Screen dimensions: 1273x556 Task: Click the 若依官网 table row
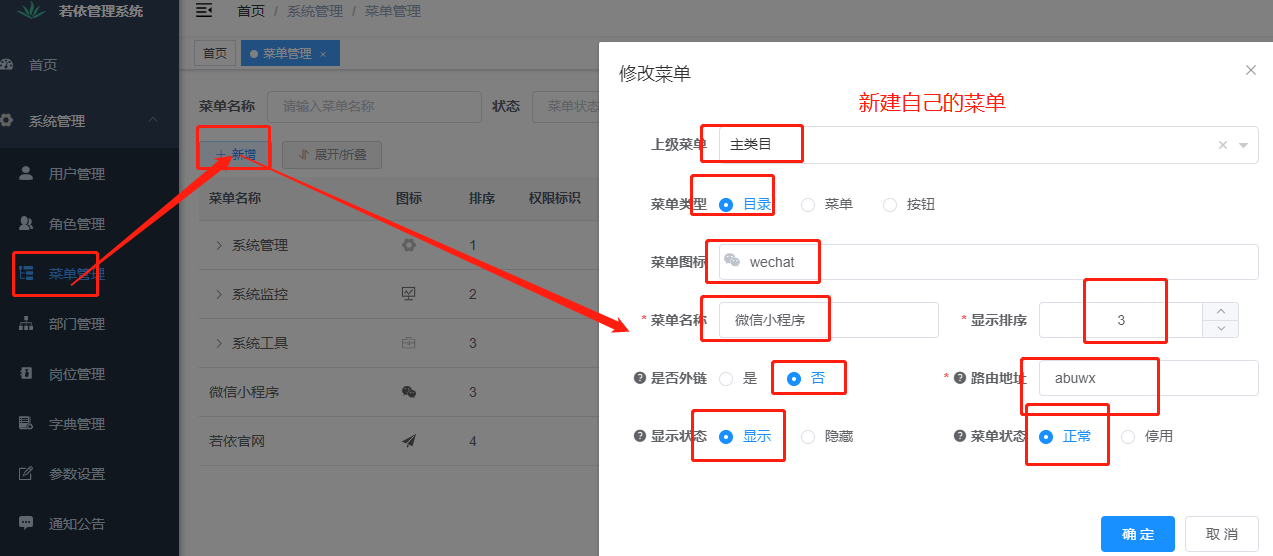pos(398,441)
